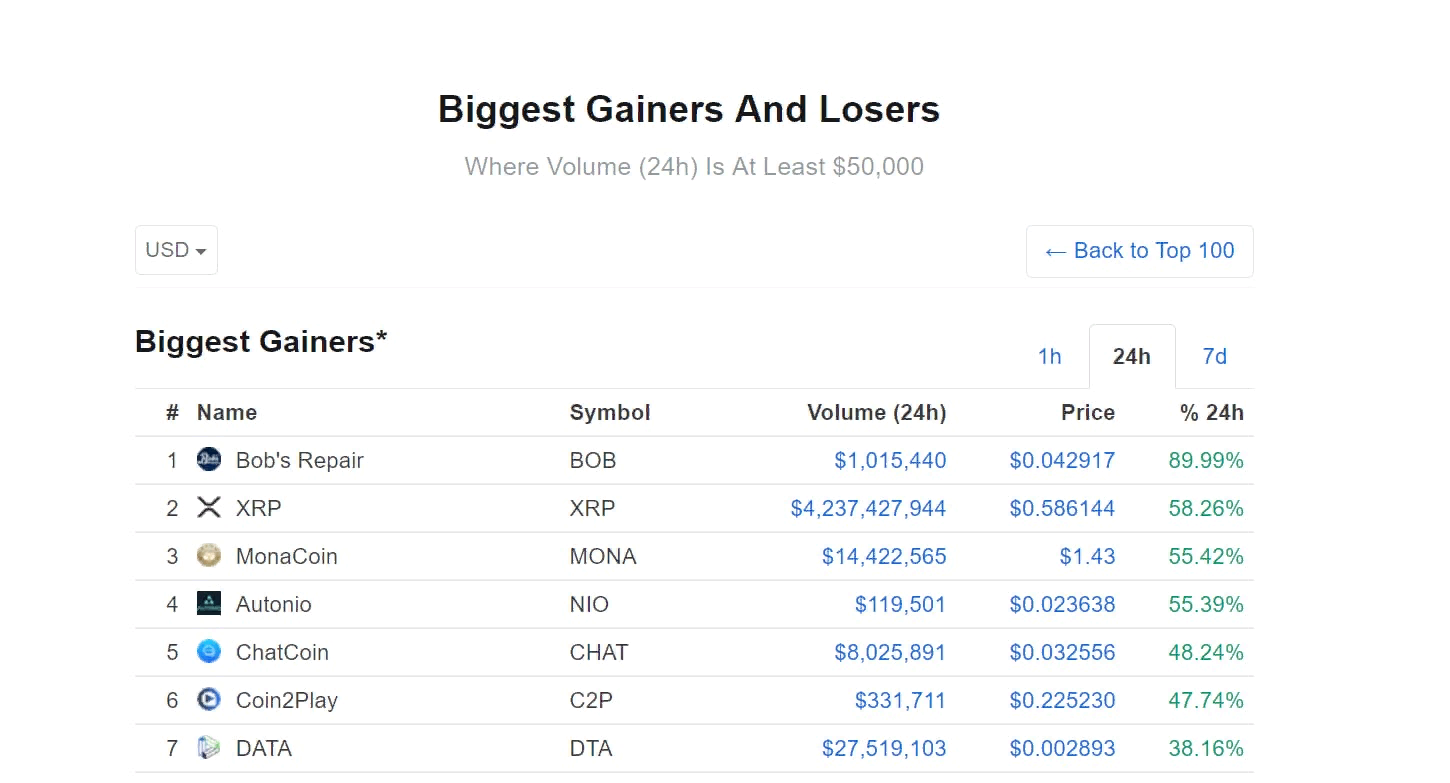Click the DATA coin logo icon
The image size is (1450, 783).
pyautogui.click(x=209, y=748)
